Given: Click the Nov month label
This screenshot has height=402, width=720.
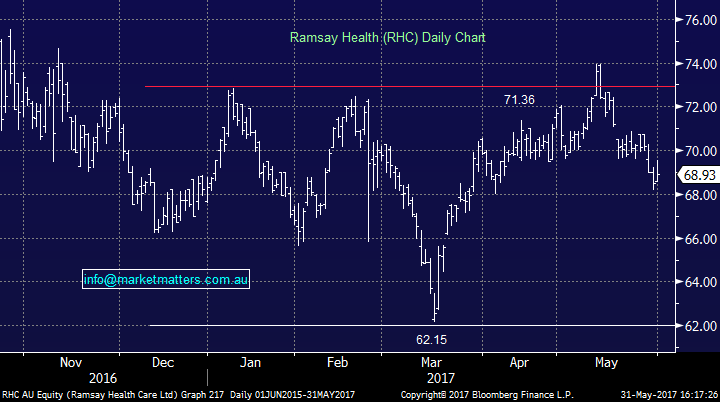Looking at the screenshot, I should pos(71,362).
